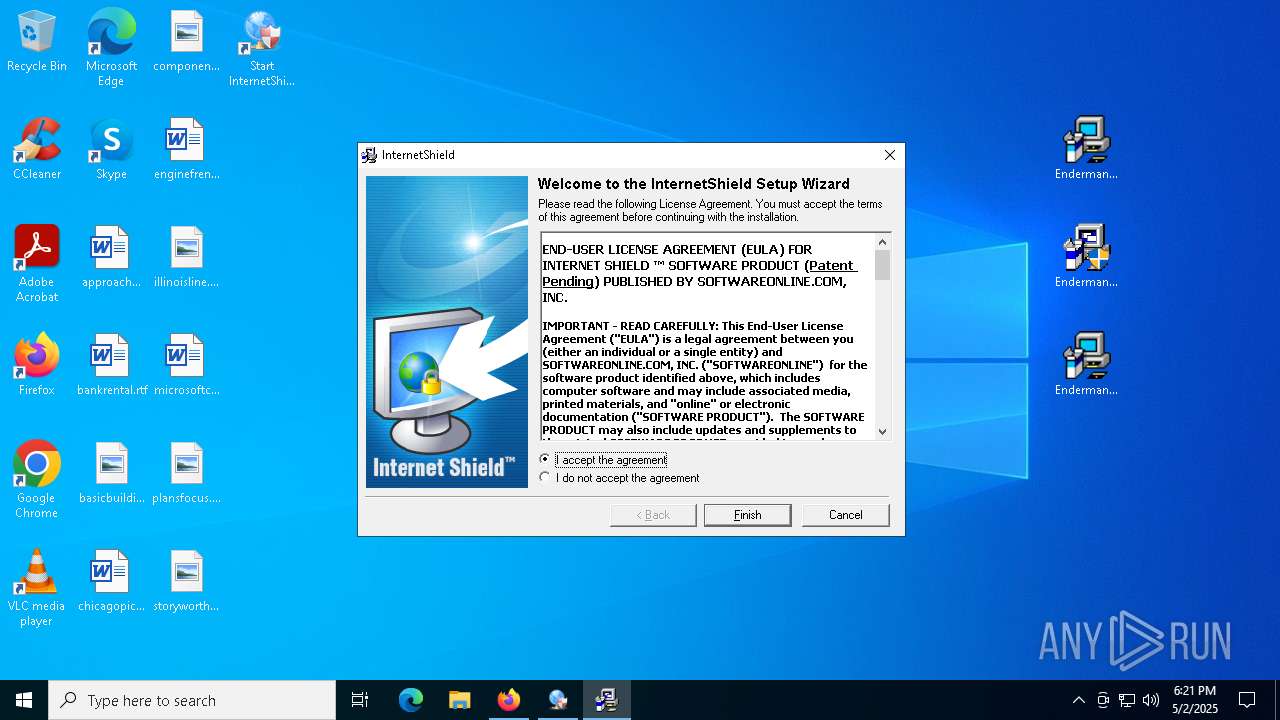Image resolution: width=1280 pixels, height=720 pixels.
Task: Cancel the InternetShield installation
Action: [845, 515]
